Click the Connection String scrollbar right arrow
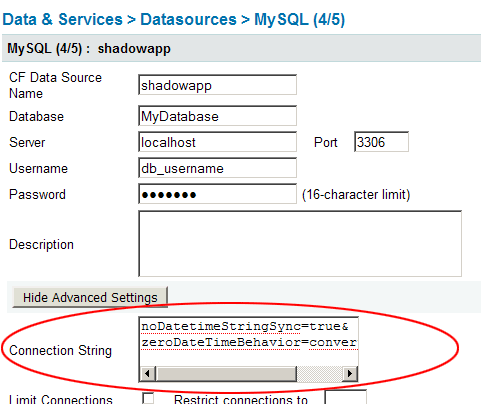This screenshot has height=404, width=481. (x=350, y=373)
